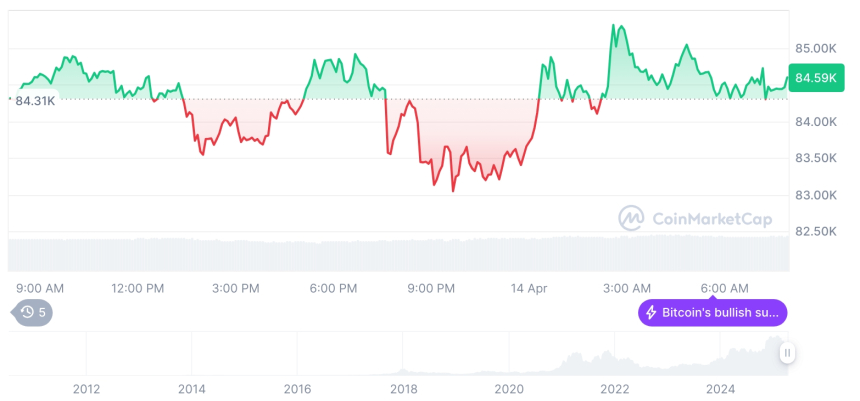860x401 pixels.
Task: Select 2018 on the historical range timeline
Action: [x=403, y=388]
